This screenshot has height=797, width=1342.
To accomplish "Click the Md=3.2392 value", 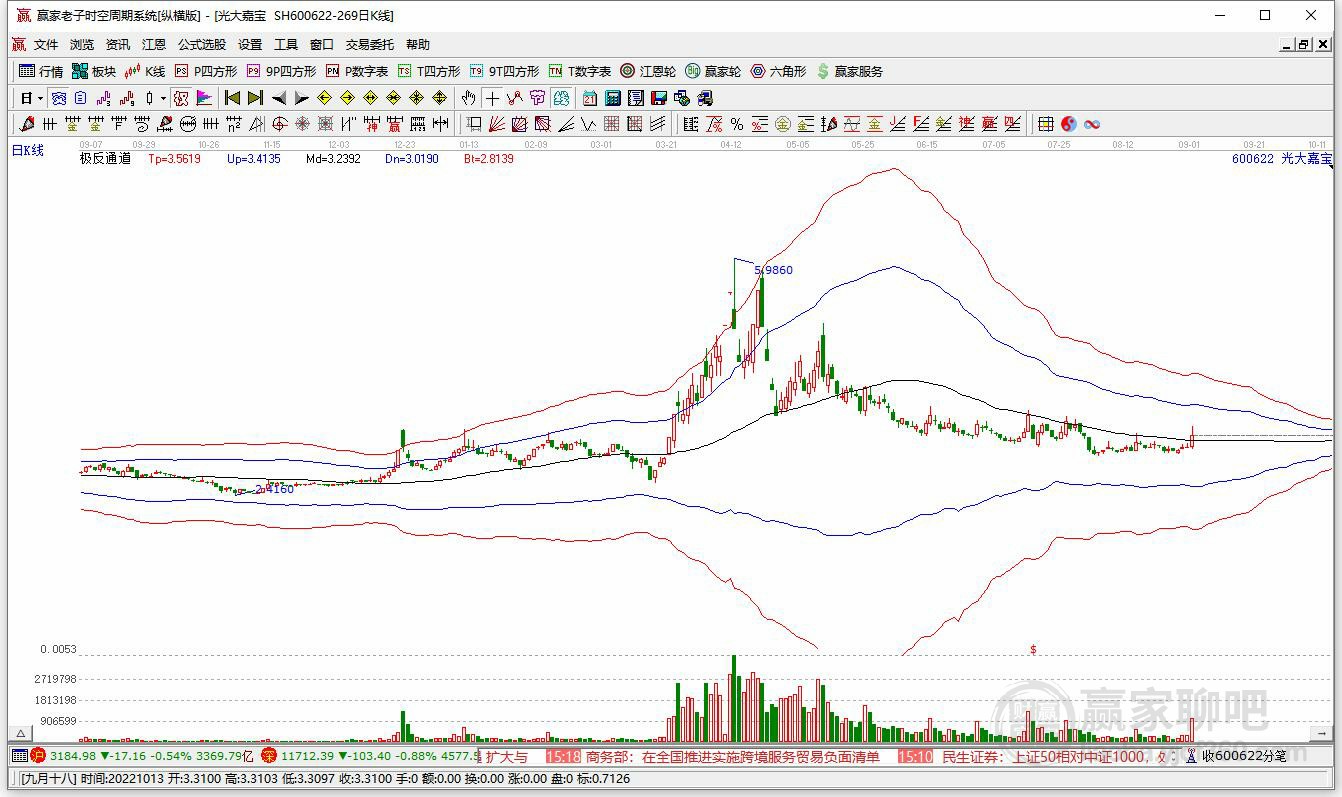I will (333, 158).
